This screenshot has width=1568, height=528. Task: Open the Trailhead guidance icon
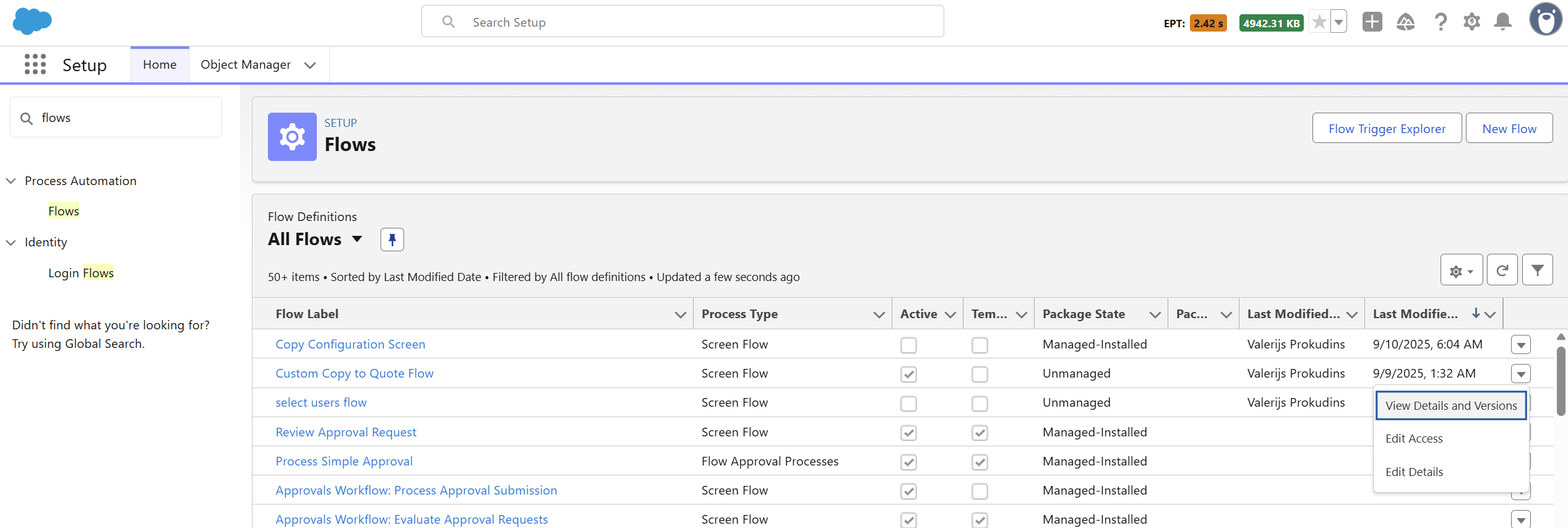[x=1406, y=22]
